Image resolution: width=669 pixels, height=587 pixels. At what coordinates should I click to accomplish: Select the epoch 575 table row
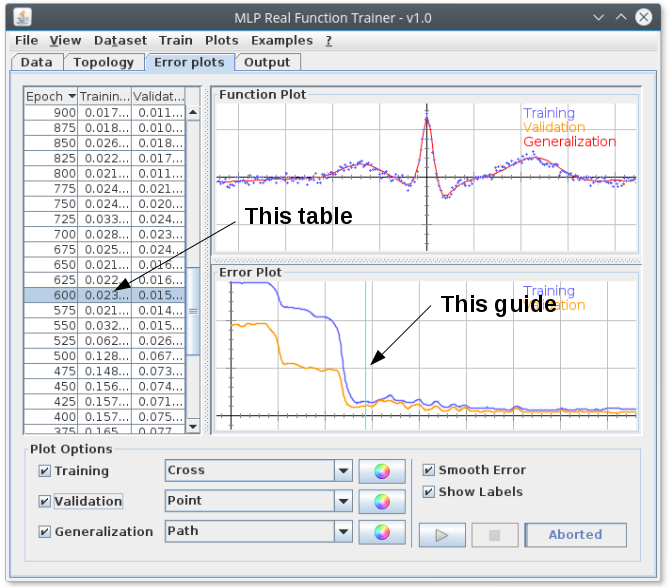(x=105, y=311)
